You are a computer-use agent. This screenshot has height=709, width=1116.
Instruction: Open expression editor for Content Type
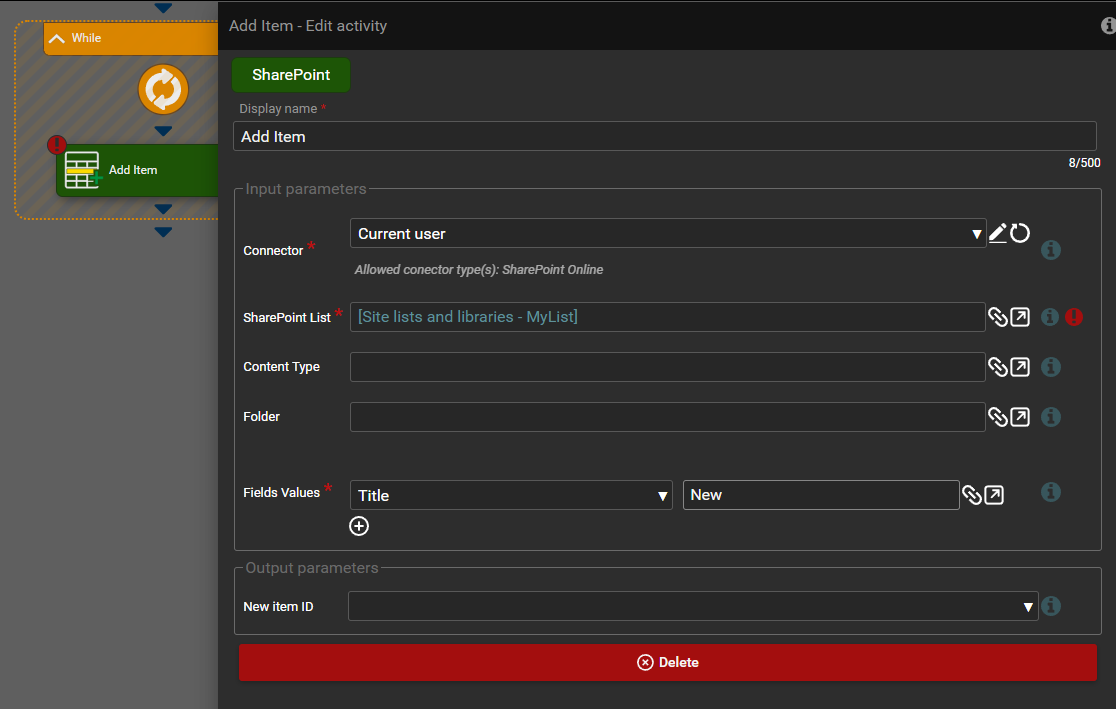tap(1019, 367)
